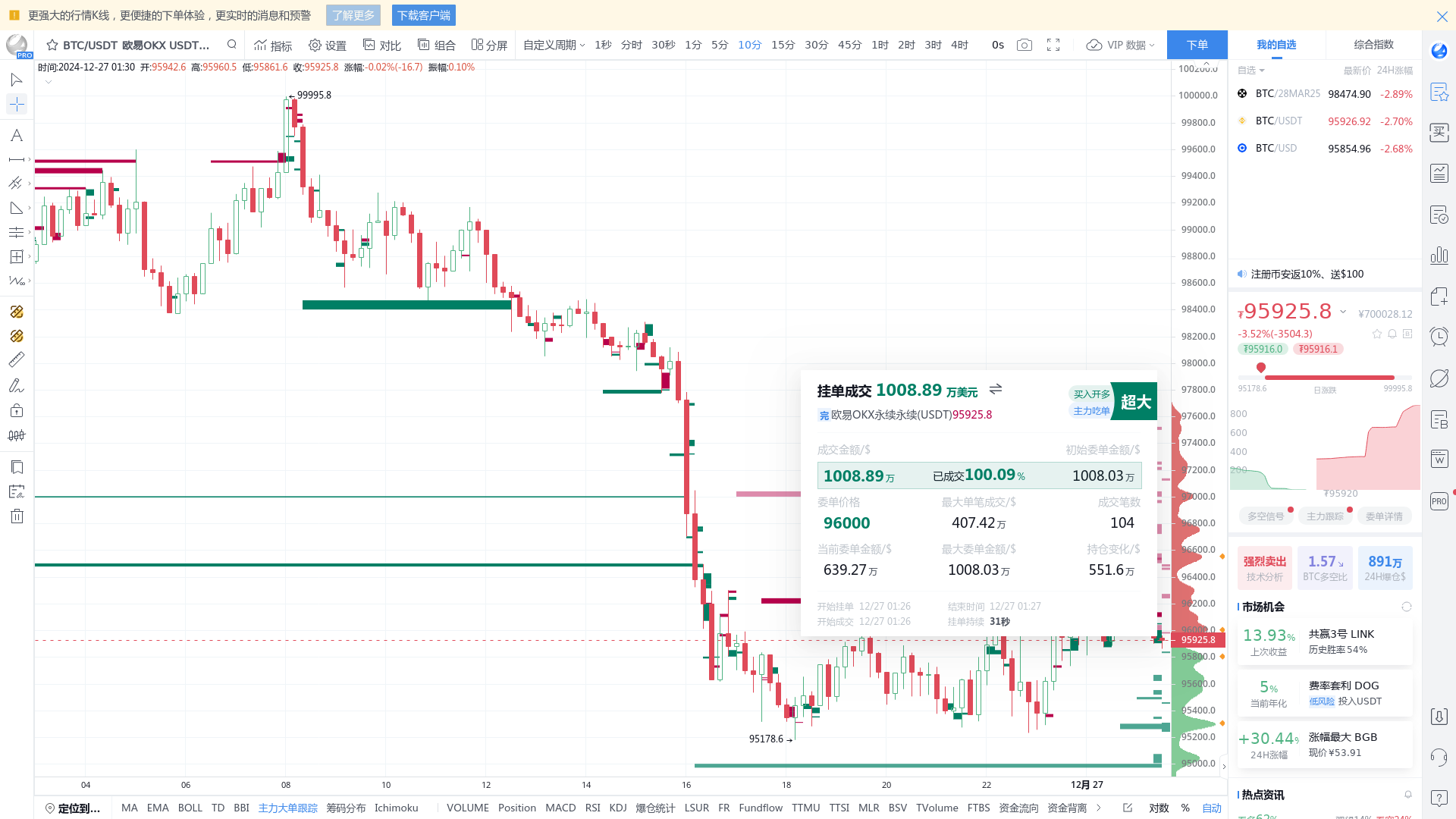Image resolution: width=1456 pixels, height=819 pixels.
Task: Toggle % percent scale
Action: click(x=1185, y=808)
